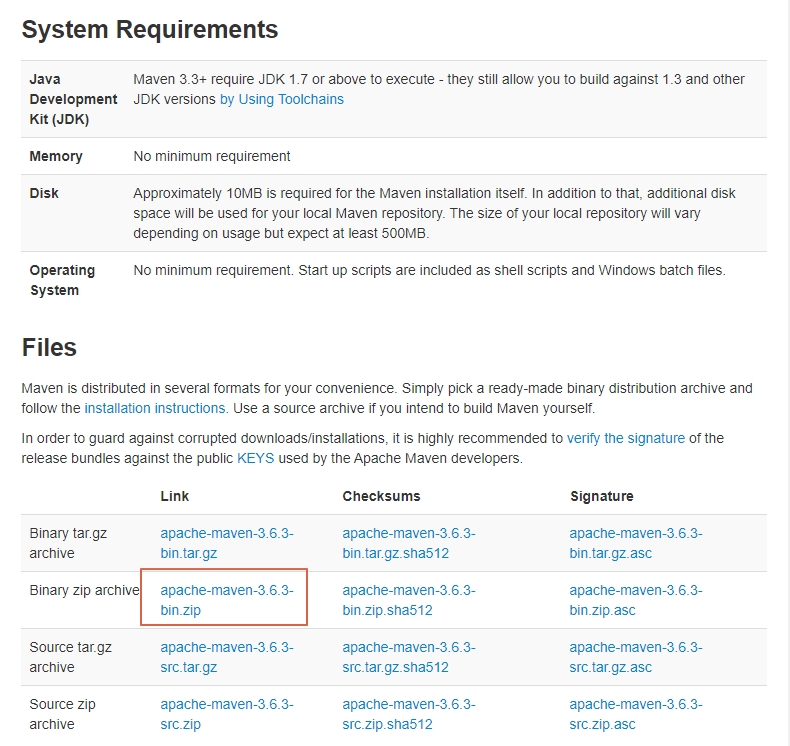
Task: Follow the 'installation instructions' link
Action: coord(156,408)
